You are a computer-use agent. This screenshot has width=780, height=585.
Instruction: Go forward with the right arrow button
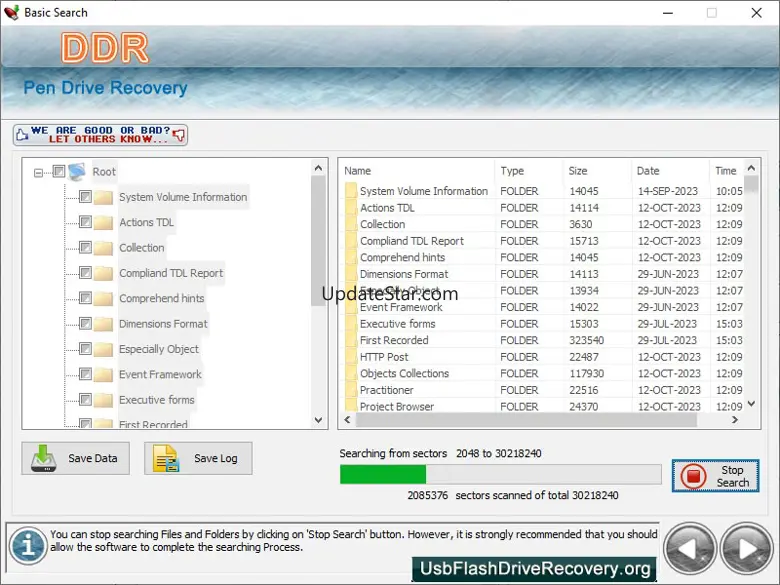pyautogui.click(x=746, y=549)
